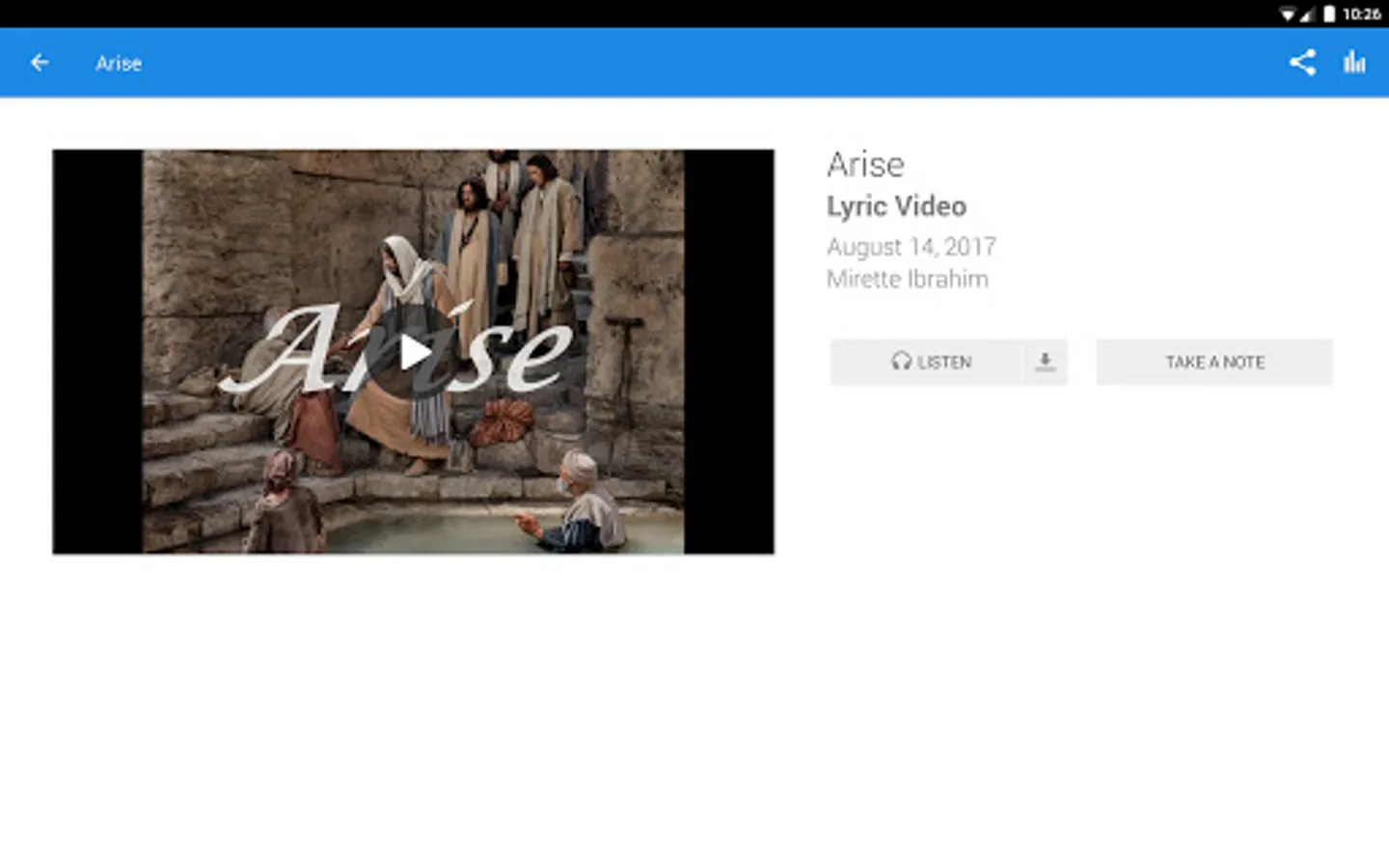Select the Mirette Ibrahim author name
This screenshot has height=868, width=1389.
click(907, 279)
